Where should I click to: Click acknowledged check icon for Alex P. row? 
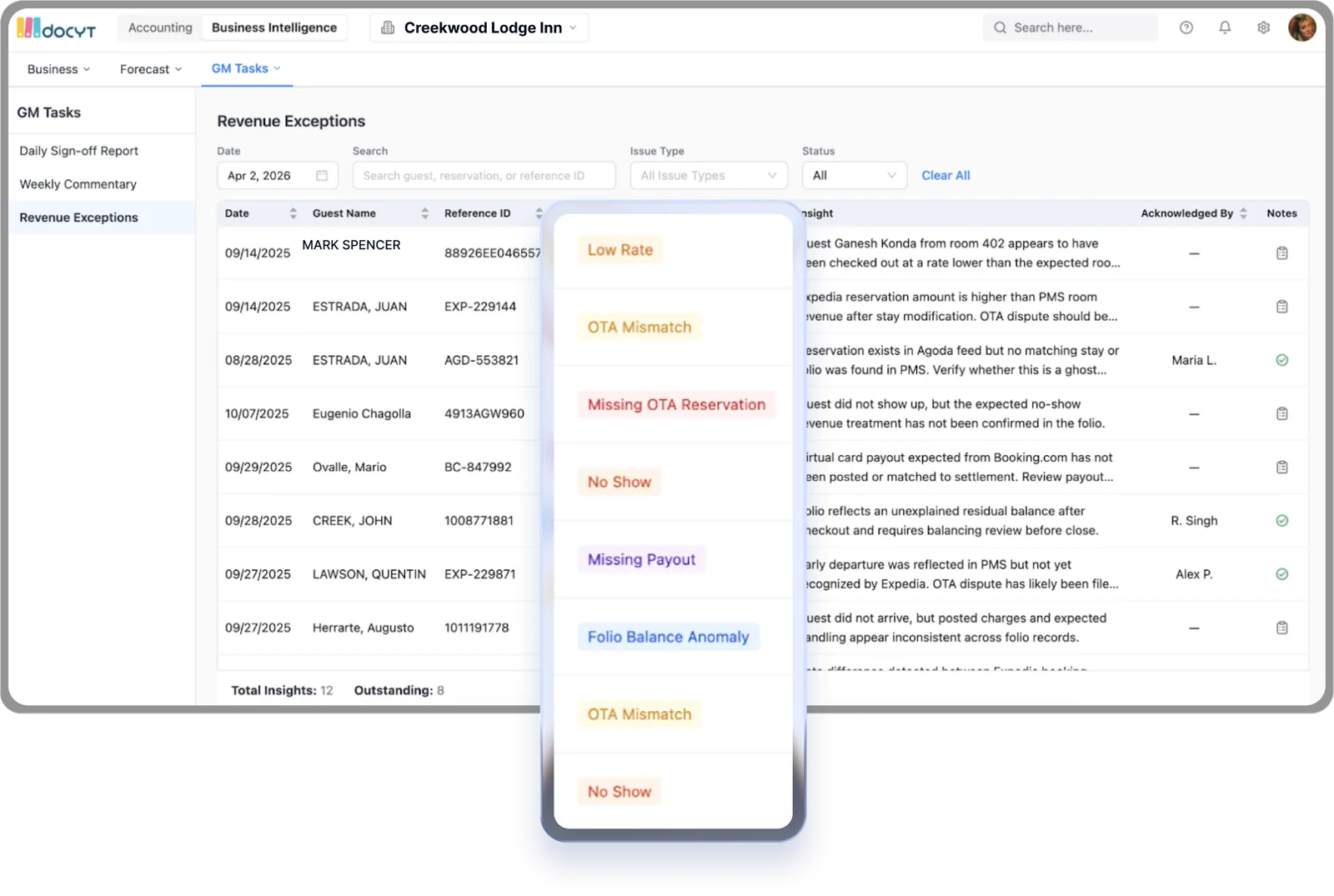coord(1282,573)
